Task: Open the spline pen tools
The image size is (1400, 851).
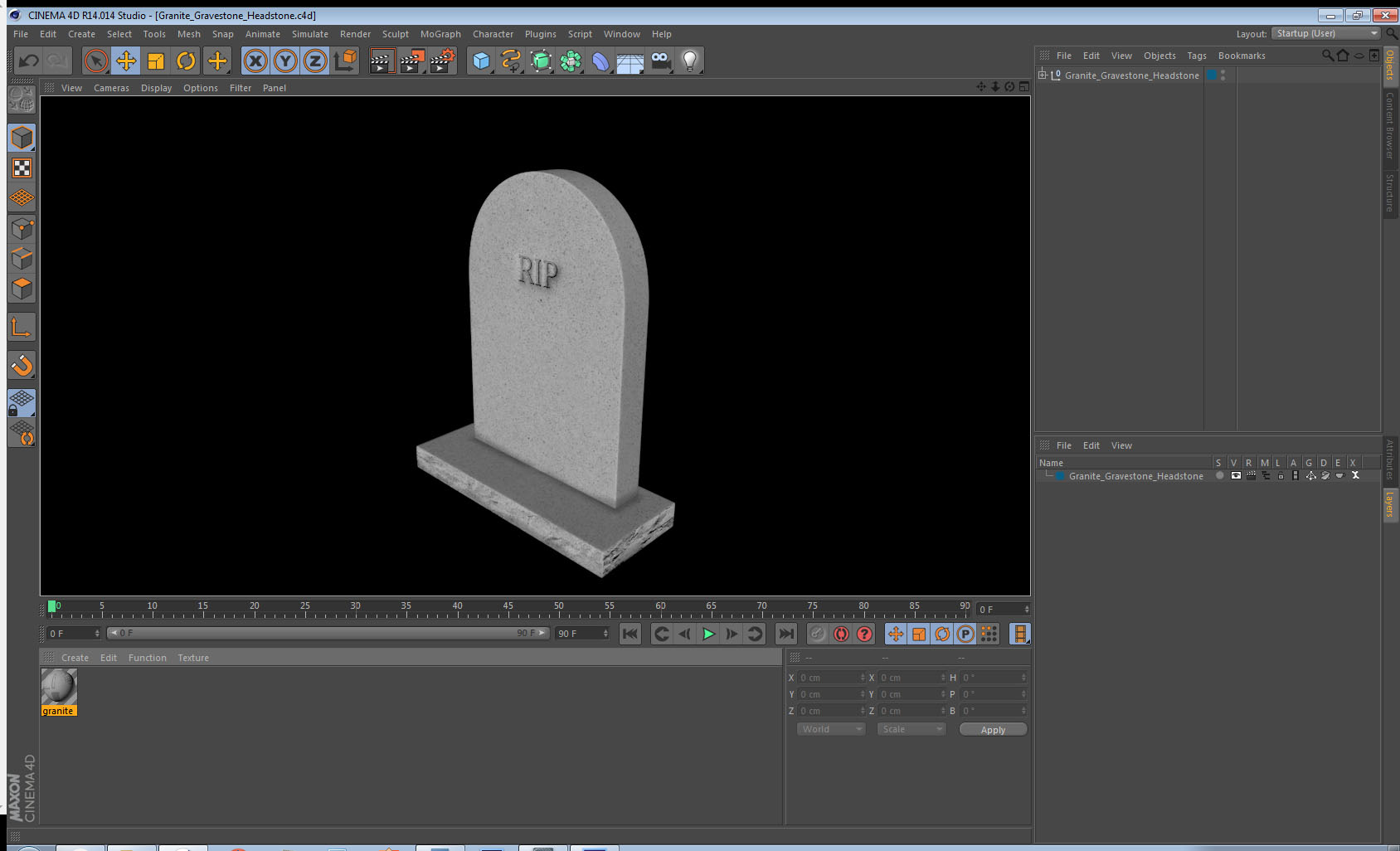Action: 511,61
